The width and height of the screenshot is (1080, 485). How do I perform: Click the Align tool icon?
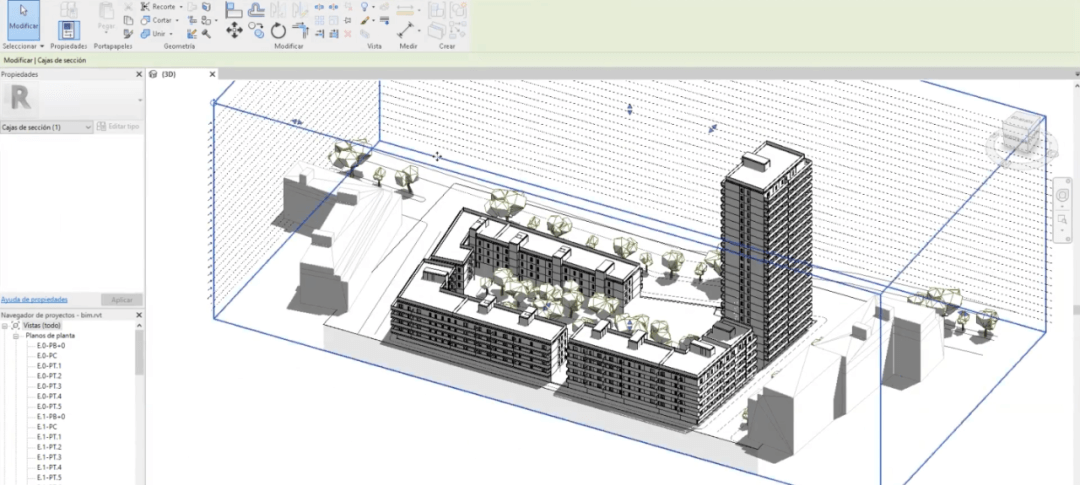pyautogui.click(x=233, y=10)
